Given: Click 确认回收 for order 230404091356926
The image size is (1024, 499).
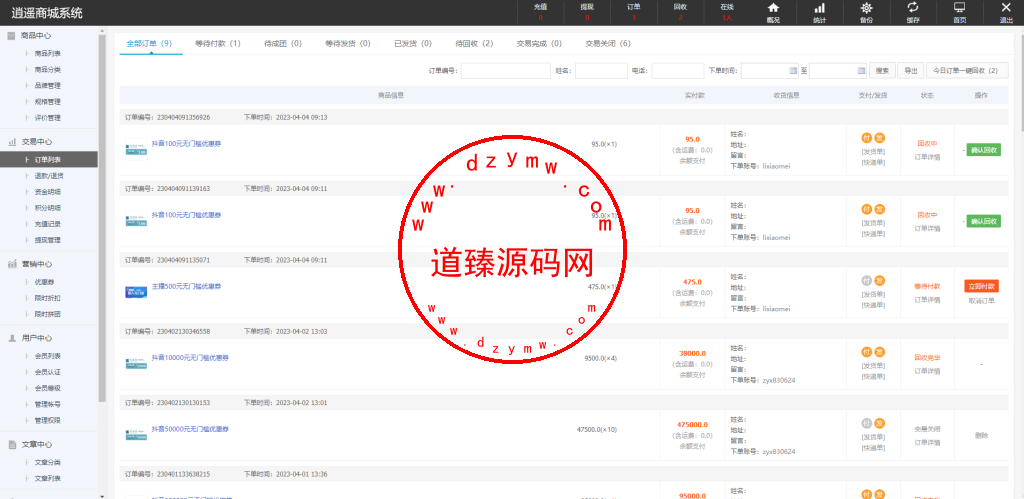Looking at the screenshot, I should click(984, 150).
